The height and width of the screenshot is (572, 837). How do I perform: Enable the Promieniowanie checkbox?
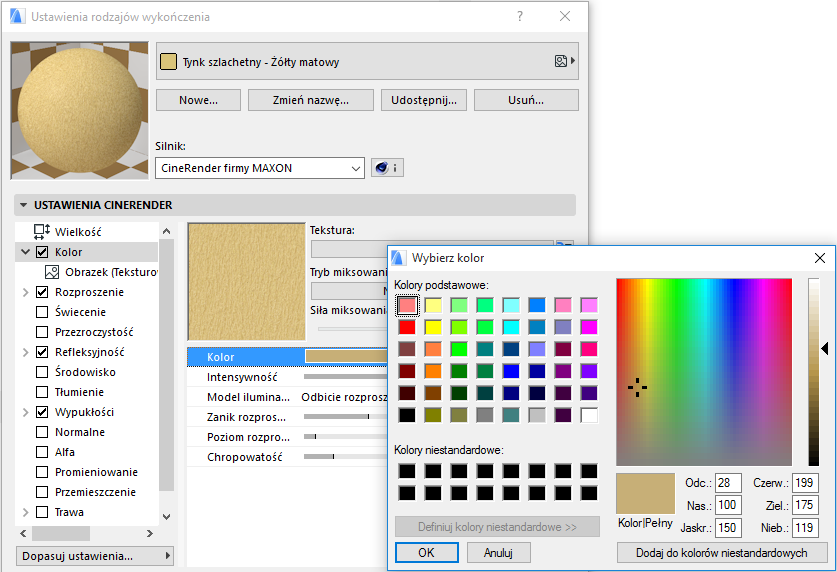42,472
